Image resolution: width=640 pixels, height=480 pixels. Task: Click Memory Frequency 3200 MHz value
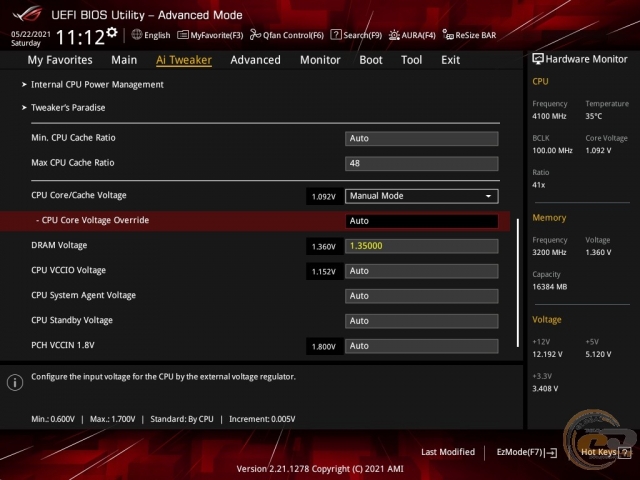[x=549, y=252]
